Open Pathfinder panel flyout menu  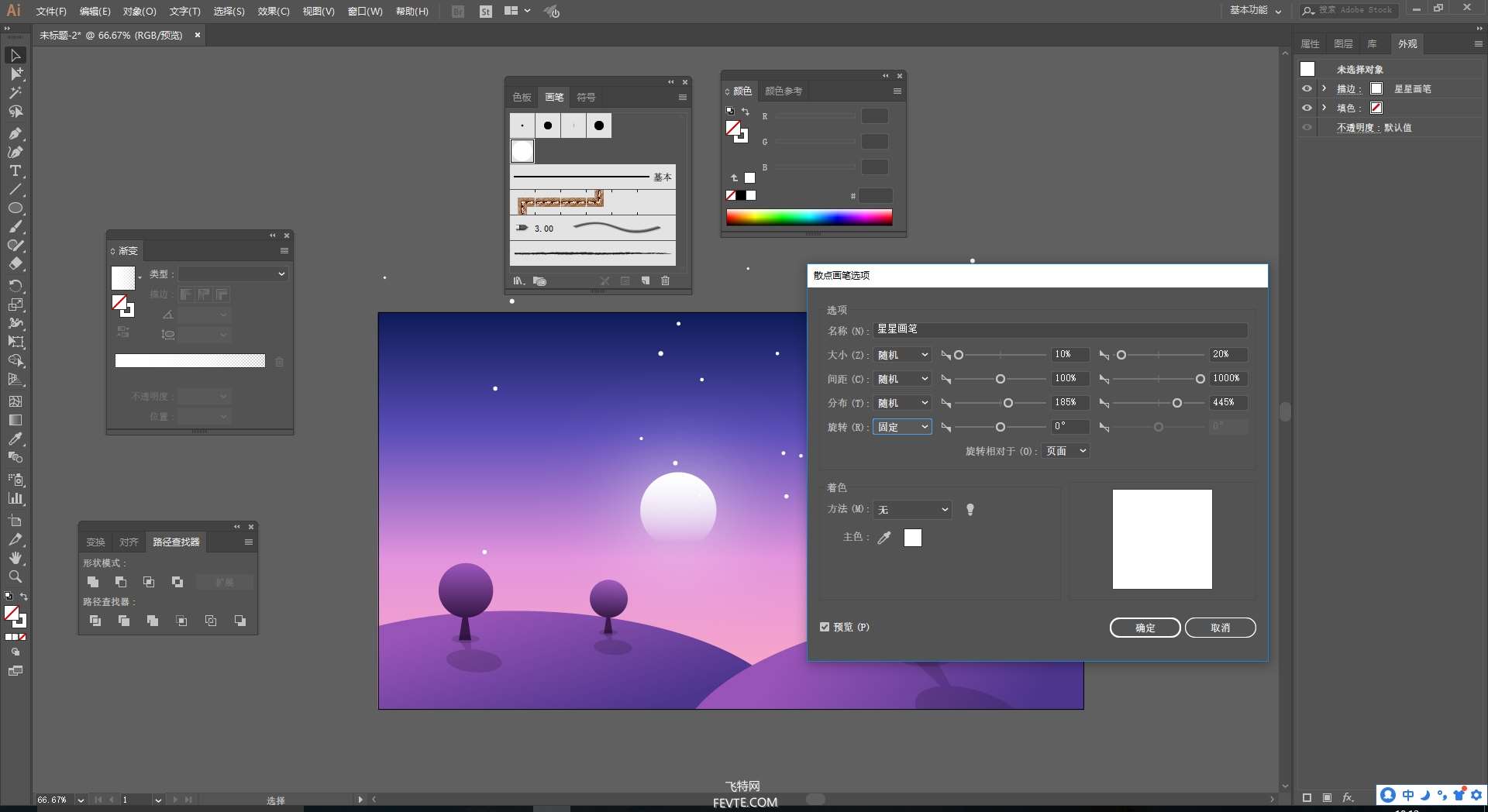tap(249, 542)
